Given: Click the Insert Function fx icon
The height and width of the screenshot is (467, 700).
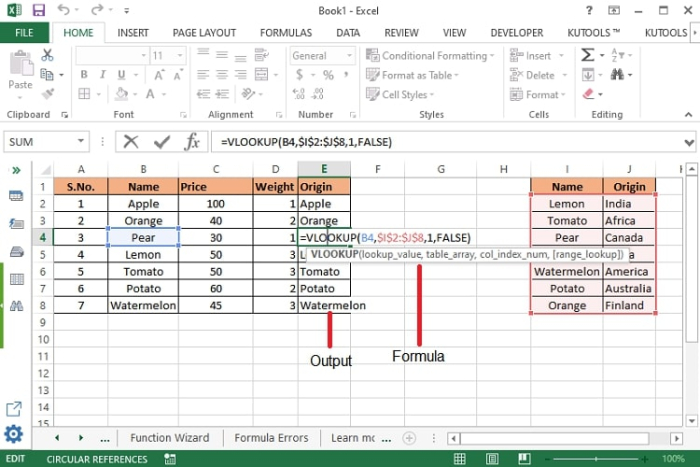Looking at the screenshot, I should 192,142.
